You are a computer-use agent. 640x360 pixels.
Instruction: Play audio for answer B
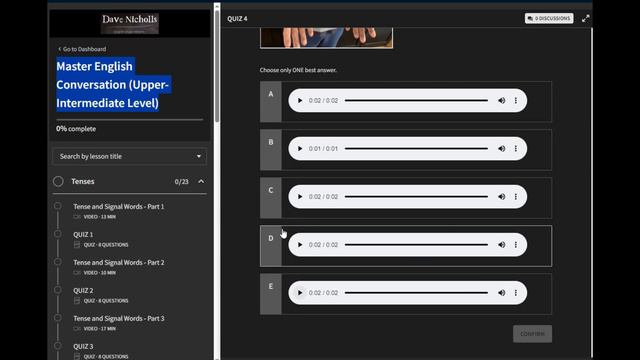coord(300,149)
